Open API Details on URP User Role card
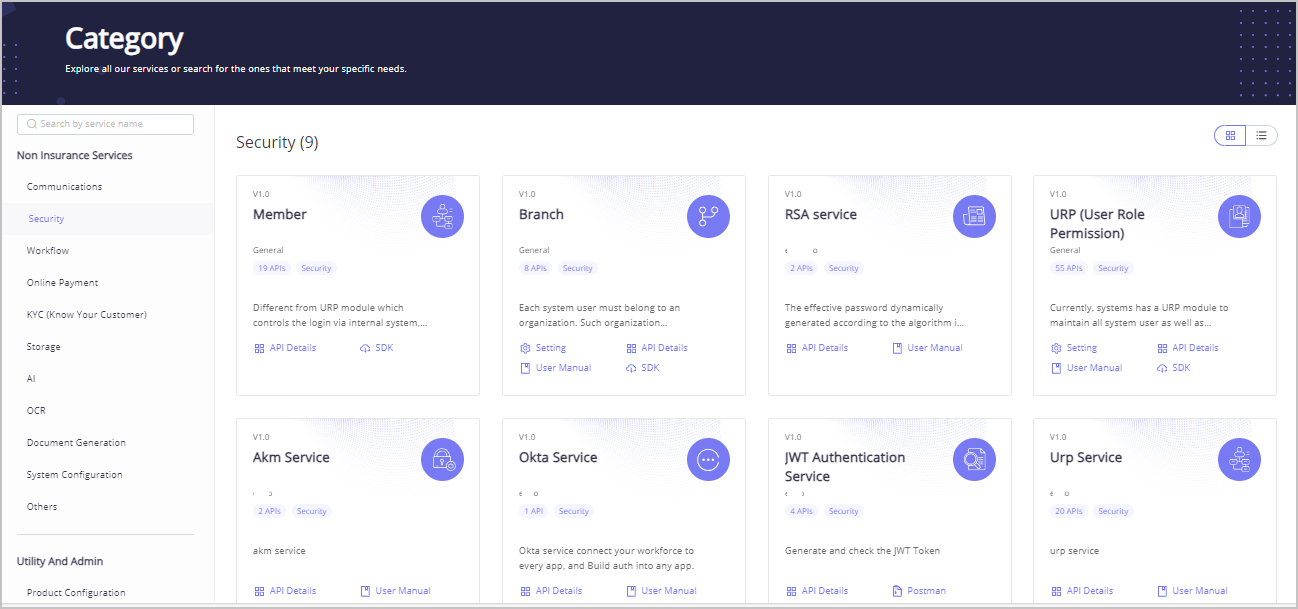The width and height of the screenshot is (1298, 609). (x=1188, y=348)
